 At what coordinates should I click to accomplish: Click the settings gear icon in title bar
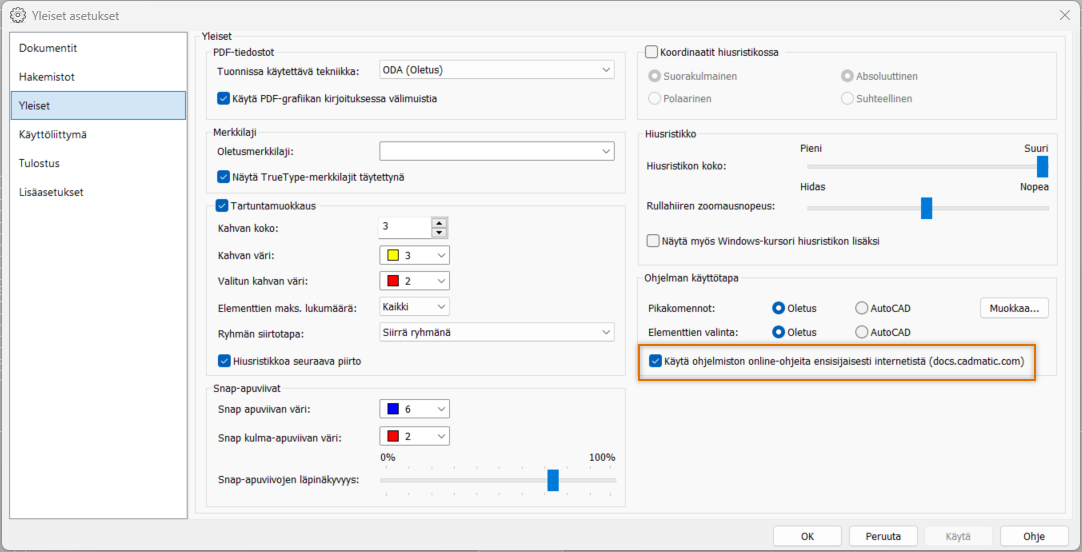click(17, 15)
